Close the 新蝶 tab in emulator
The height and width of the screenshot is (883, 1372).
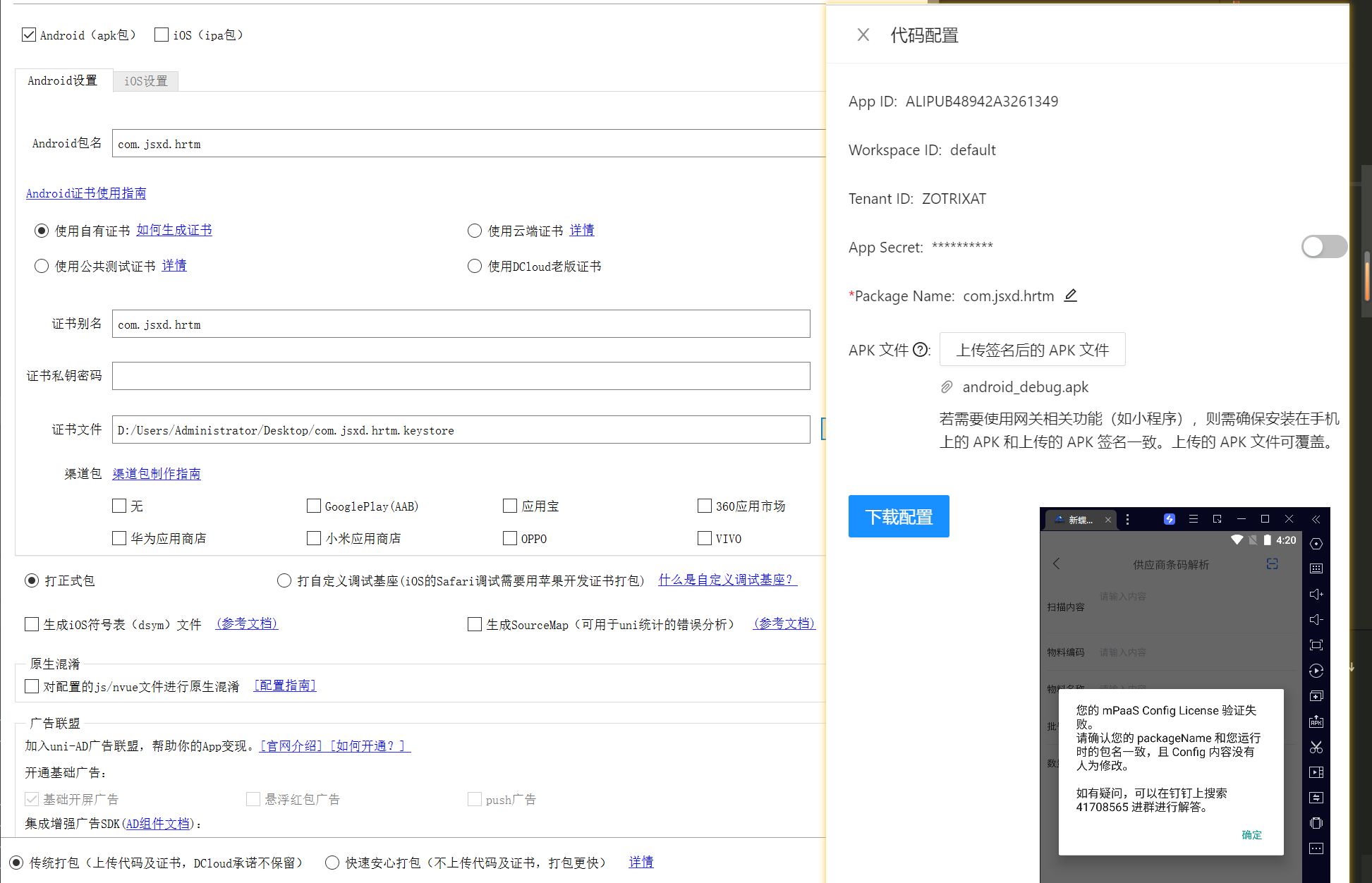click(1108, 520)
